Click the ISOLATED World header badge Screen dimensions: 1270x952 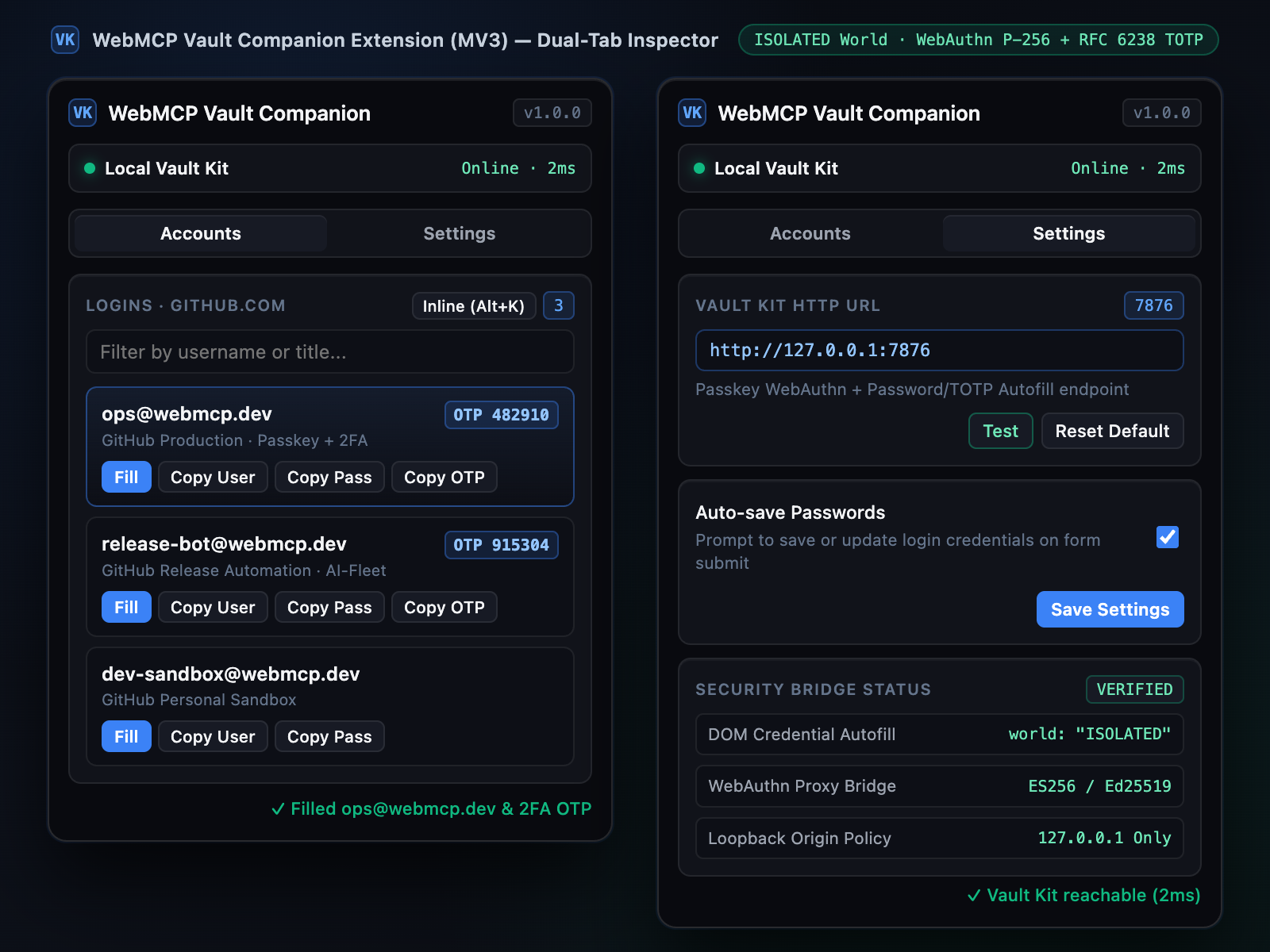(x=979, y=40)
